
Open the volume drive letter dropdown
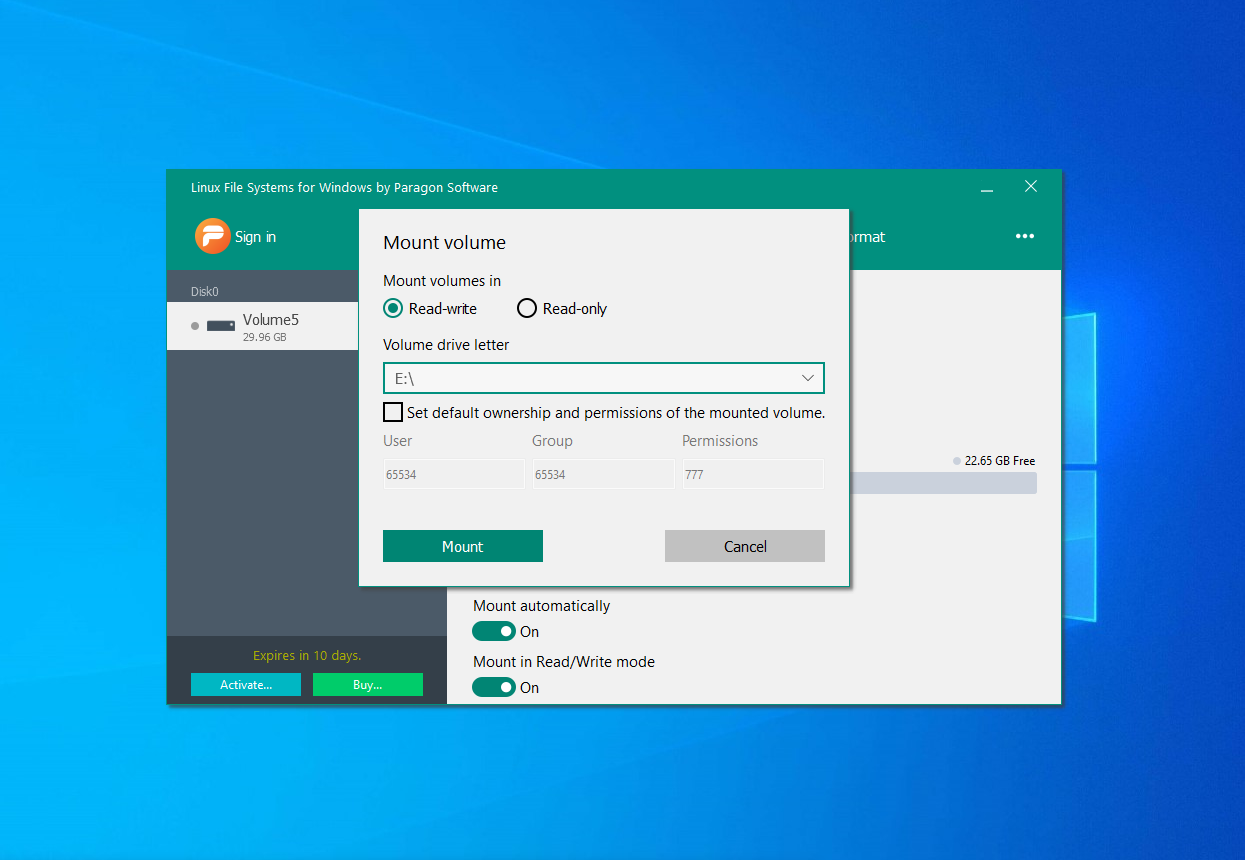point(808,378)
